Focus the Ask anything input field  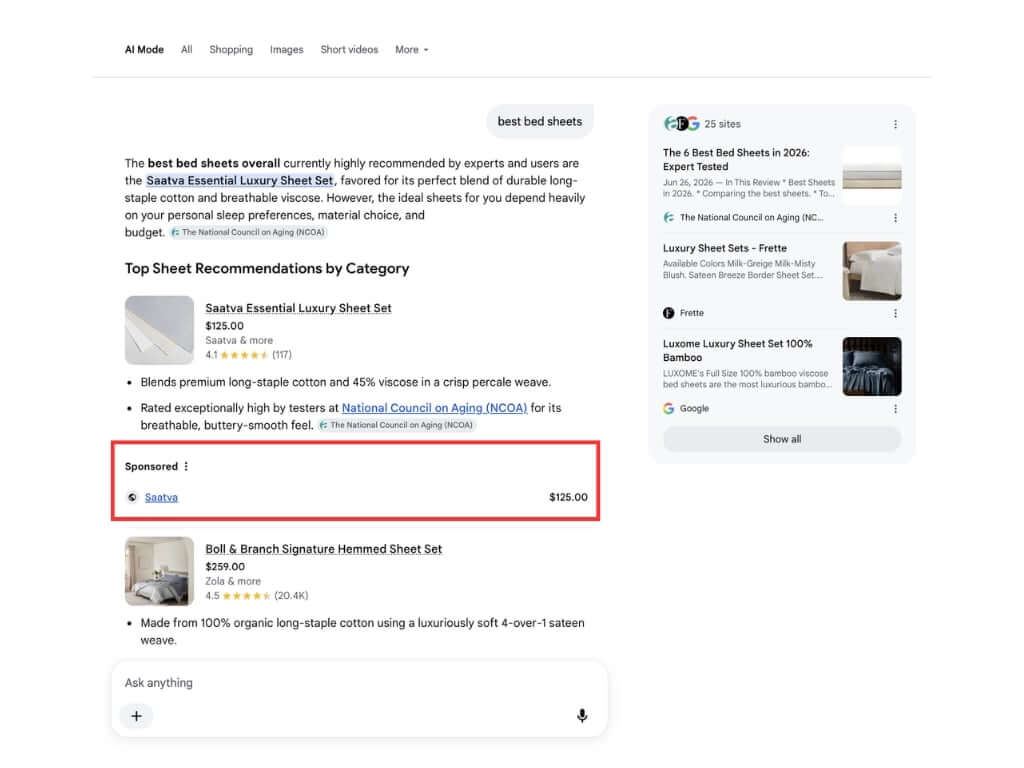[359, 683]
